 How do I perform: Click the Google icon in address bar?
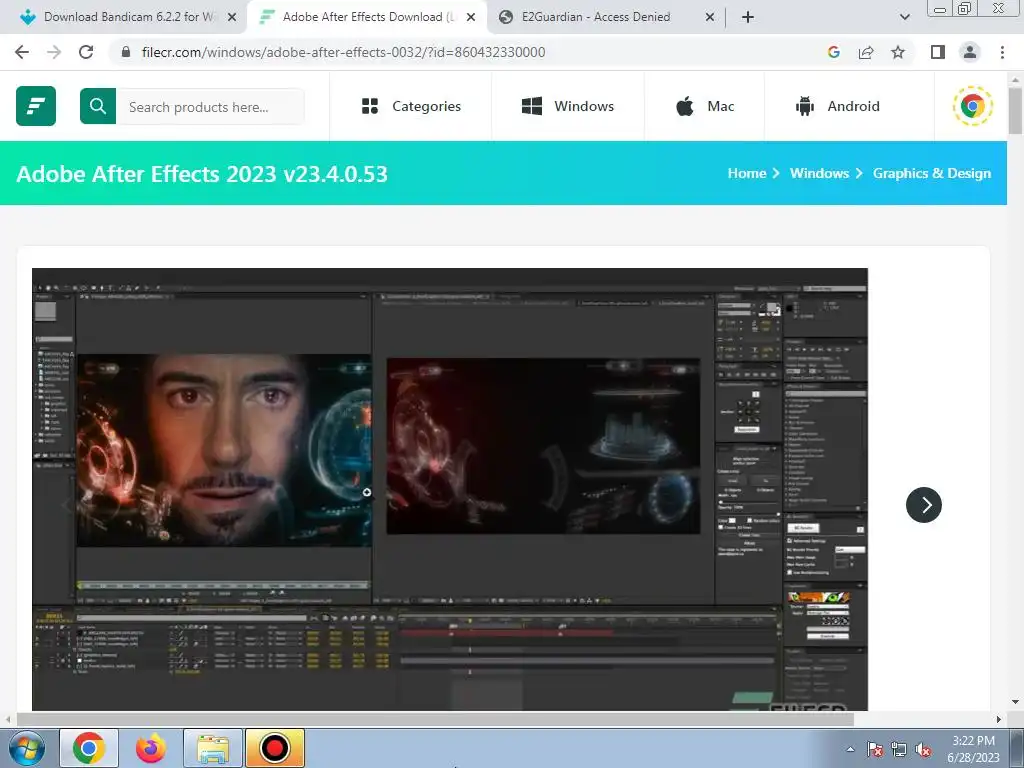pyautogui.click(x=833, y=52)
